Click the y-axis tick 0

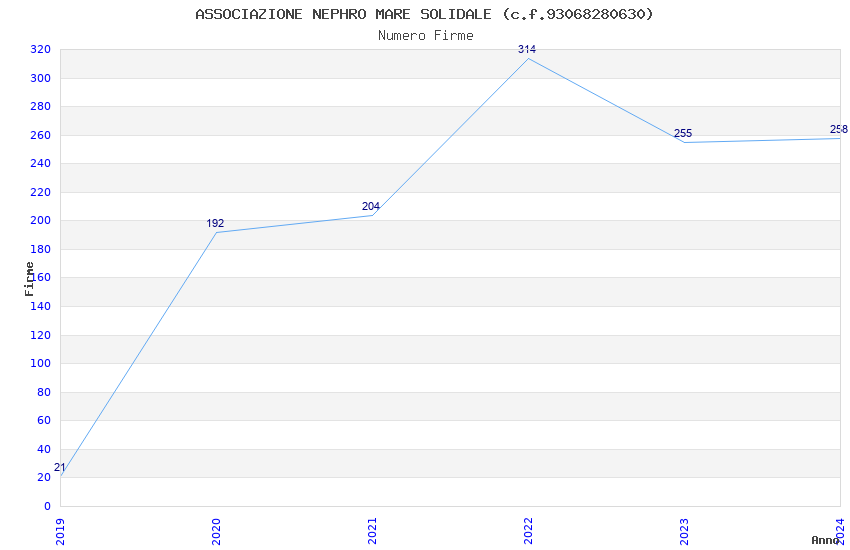48,506
